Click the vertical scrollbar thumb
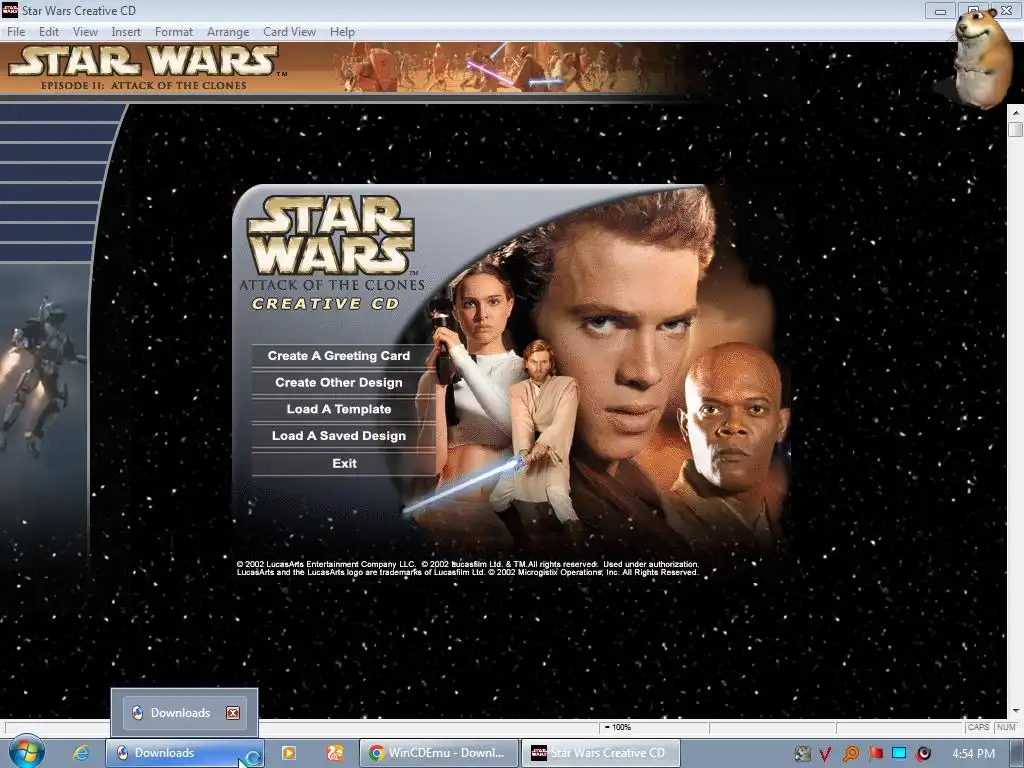Image resolution: width=1024 pixels, height=768 pixels. coord(1016,129)
